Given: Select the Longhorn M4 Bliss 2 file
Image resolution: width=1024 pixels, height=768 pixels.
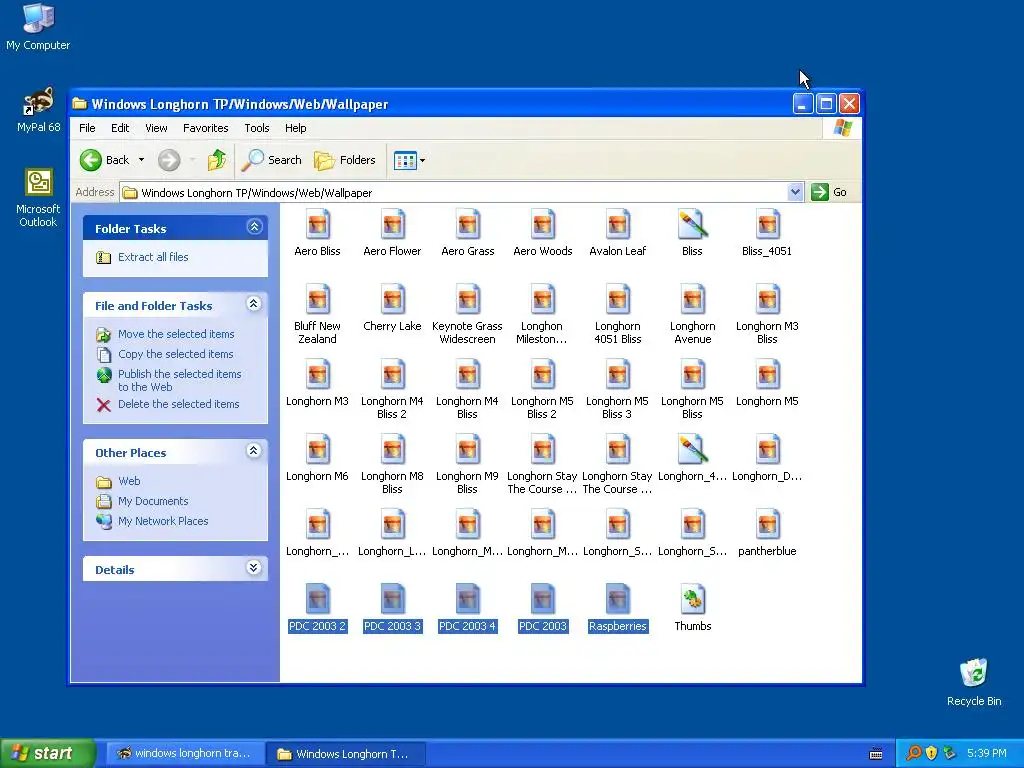Looking at the screenshot, I should click(392, 389).
